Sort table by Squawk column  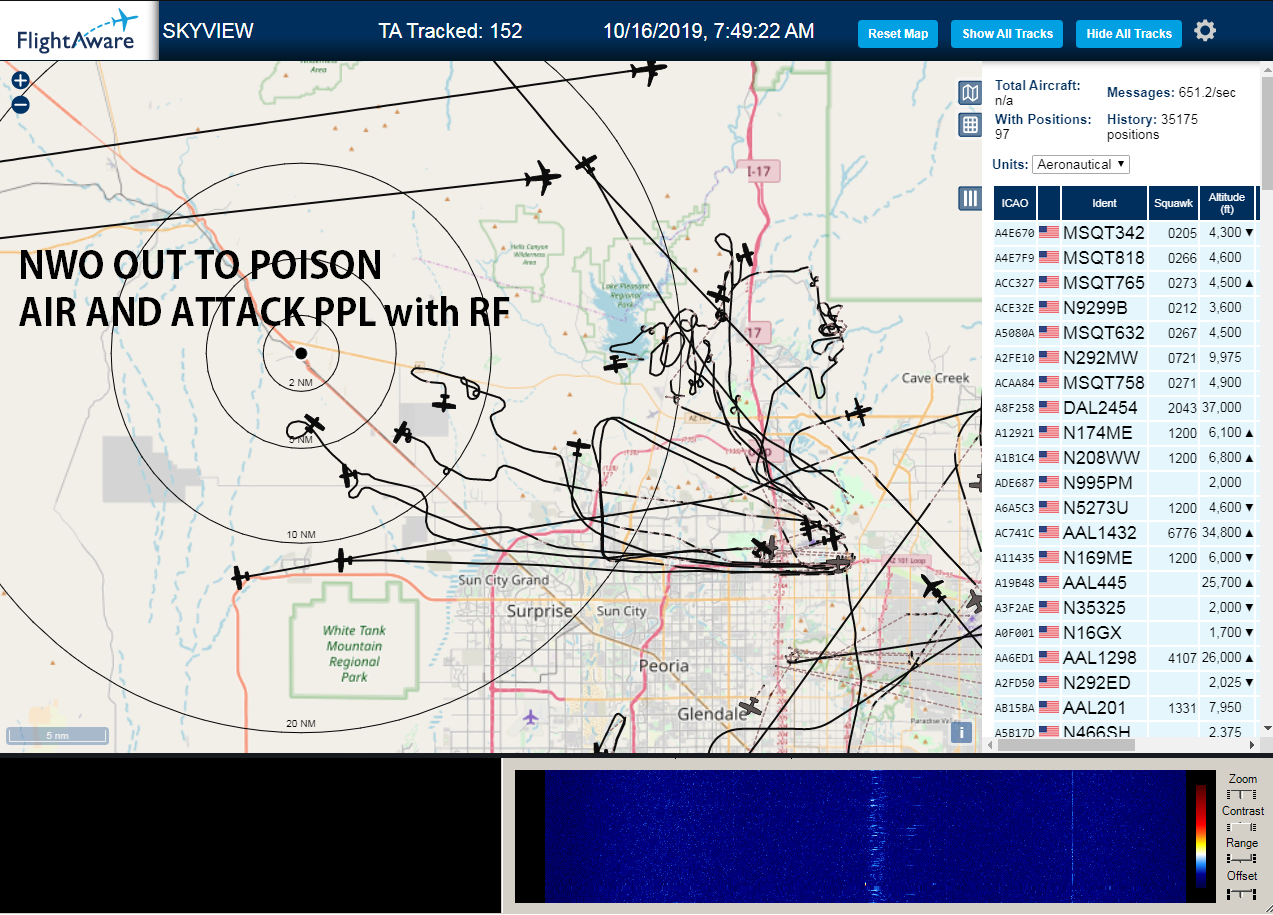pyautogui.click(x=1173, y=203)
